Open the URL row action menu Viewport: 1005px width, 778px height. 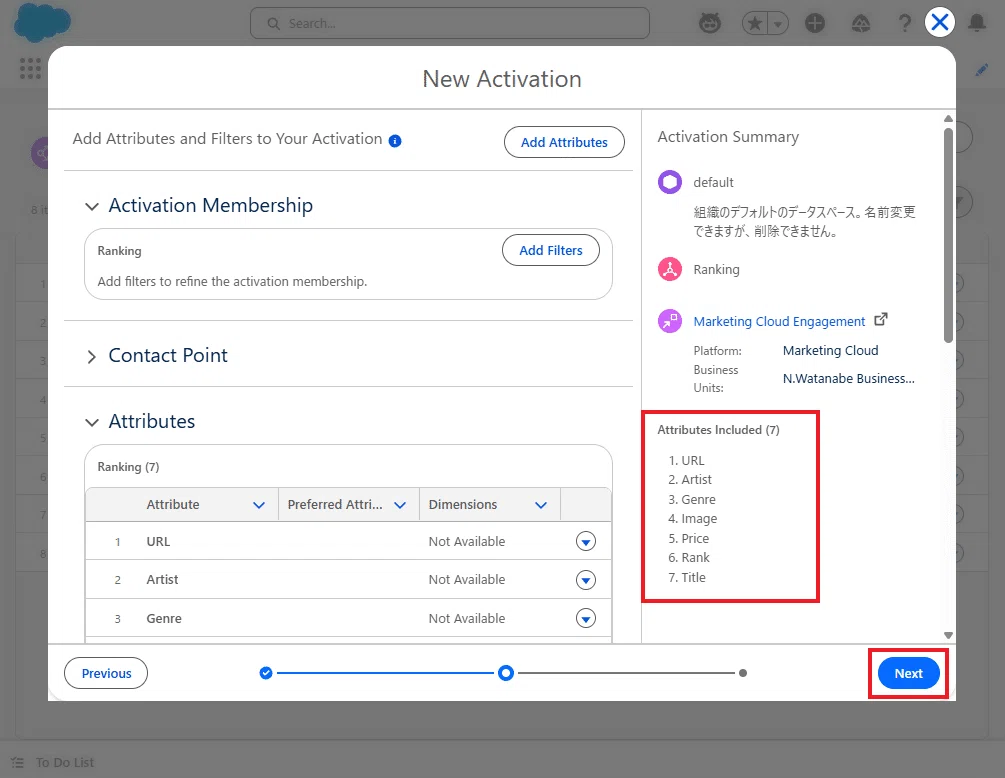click(x=586, y=542)
